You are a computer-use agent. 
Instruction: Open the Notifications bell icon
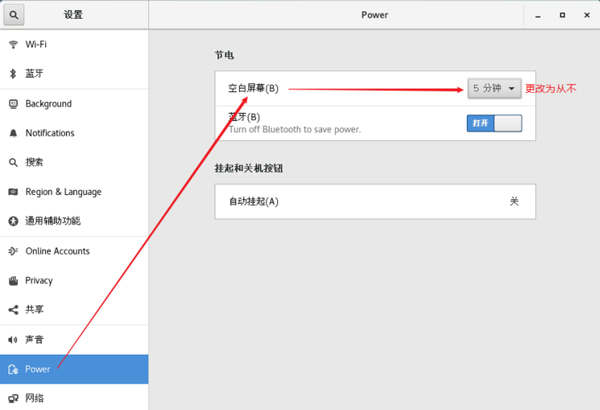point(13,133)
